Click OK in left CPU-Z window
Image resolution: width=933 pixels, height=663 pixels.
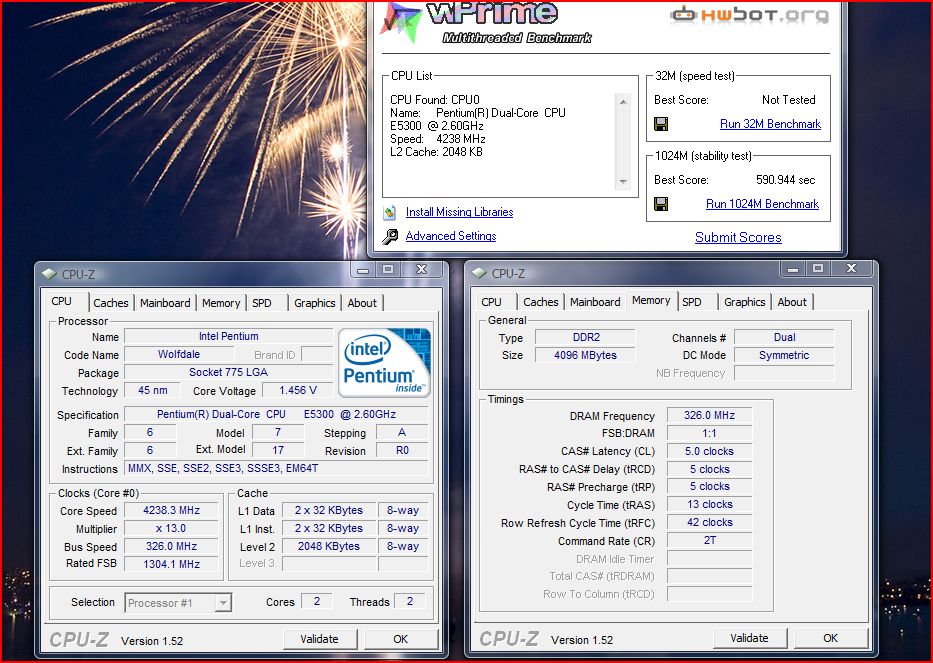click(400, 639)
